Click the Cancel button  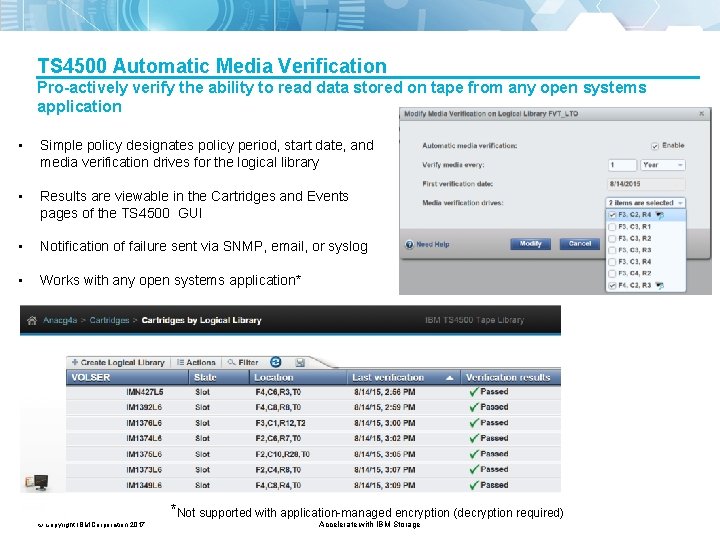coord(579,244)
